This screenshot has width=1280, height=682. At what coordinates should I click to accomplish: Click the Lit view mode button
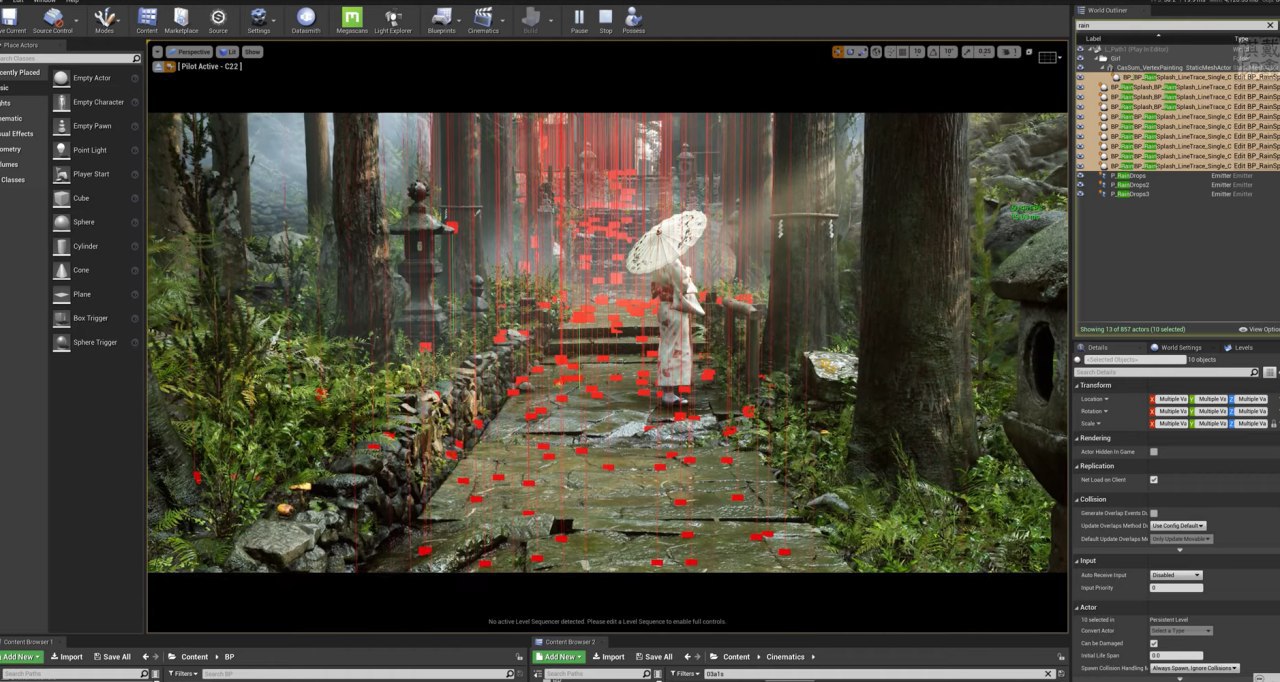pos(227,52)
